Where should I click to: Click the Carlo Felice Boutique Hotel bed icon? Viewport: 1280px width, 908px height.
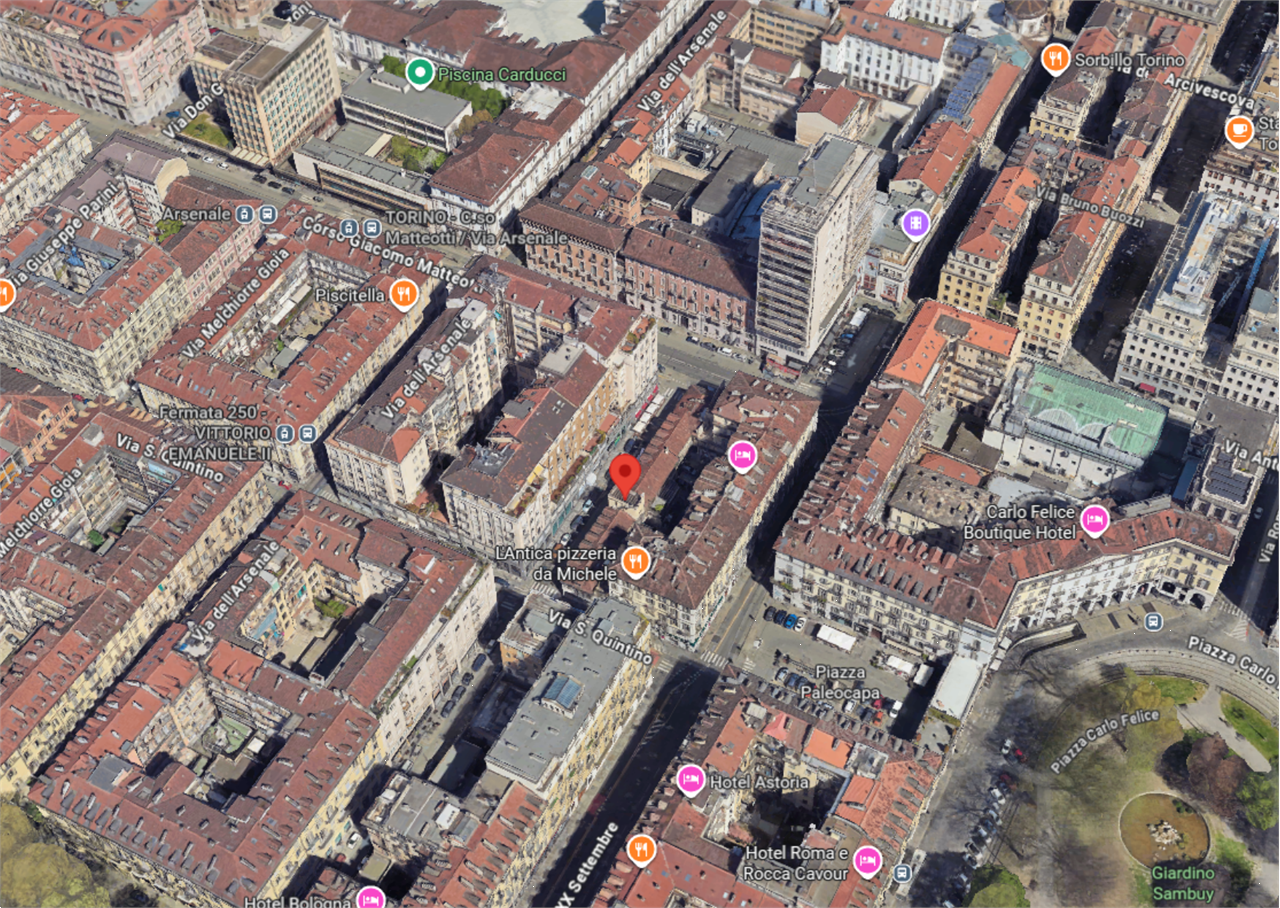click(1095, 520)
